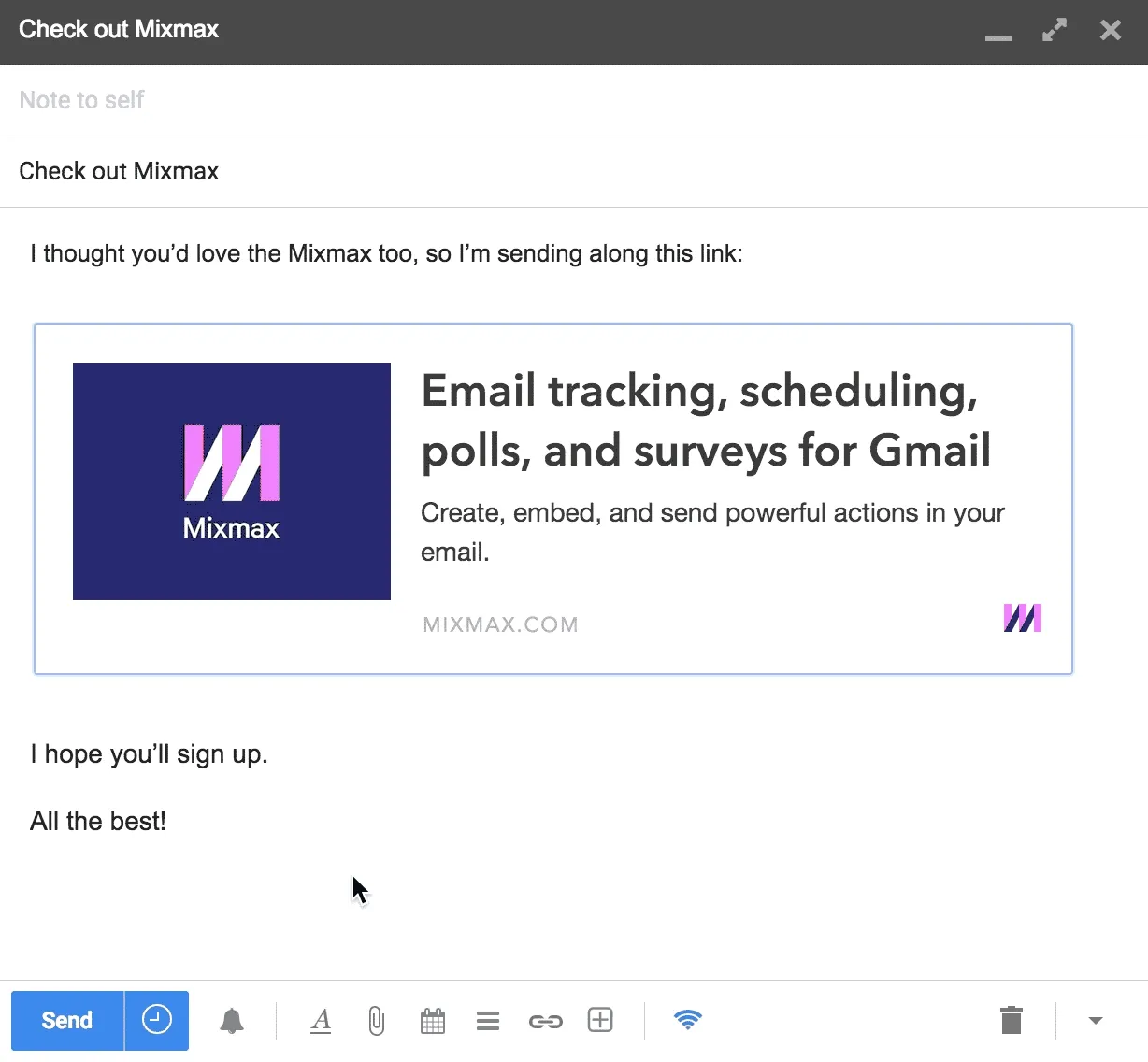
Task: Discard draft with trash icon
Action: coord(1012,1020)
